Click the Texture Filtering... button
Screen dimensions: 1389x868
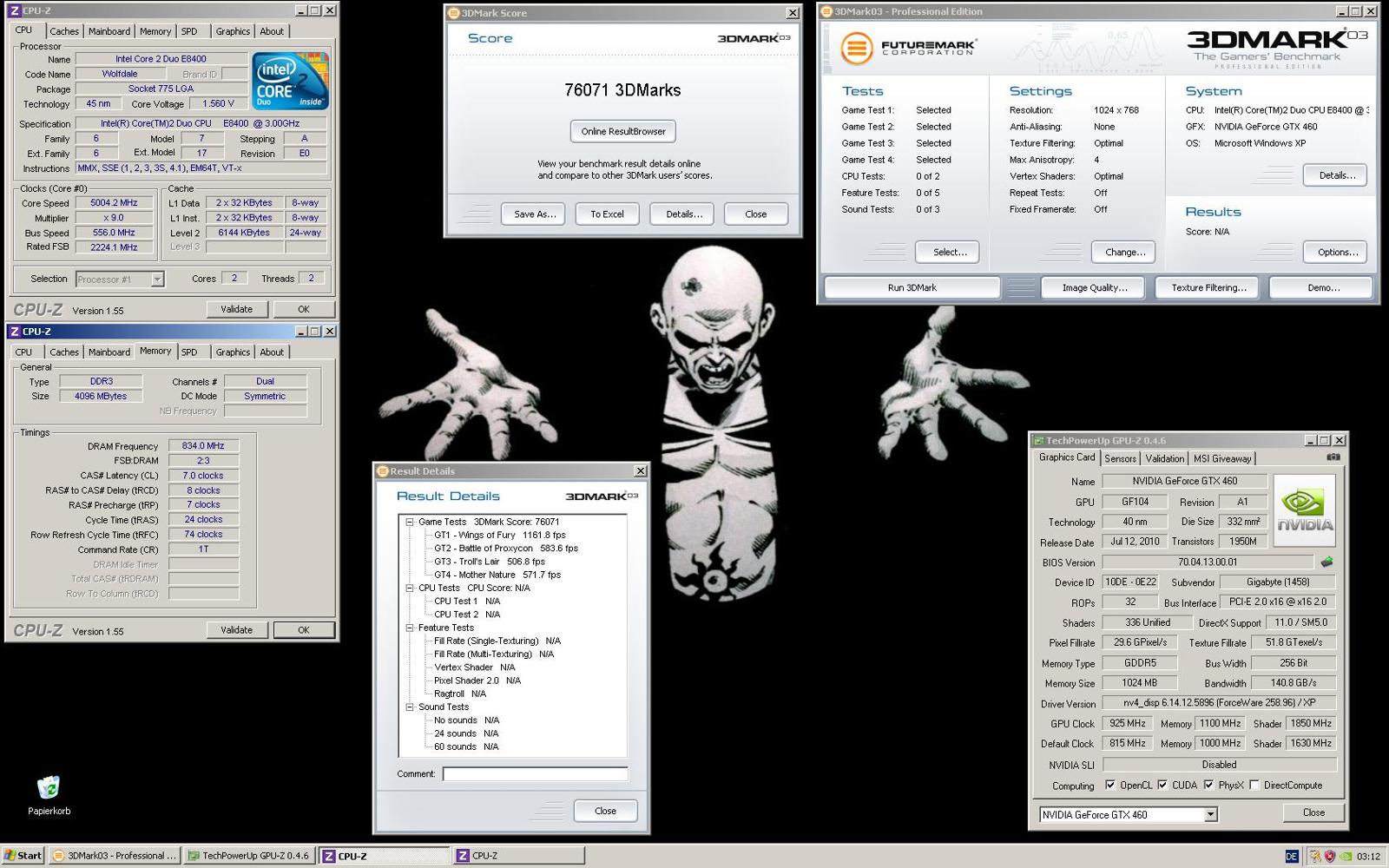coord(1208,287)
